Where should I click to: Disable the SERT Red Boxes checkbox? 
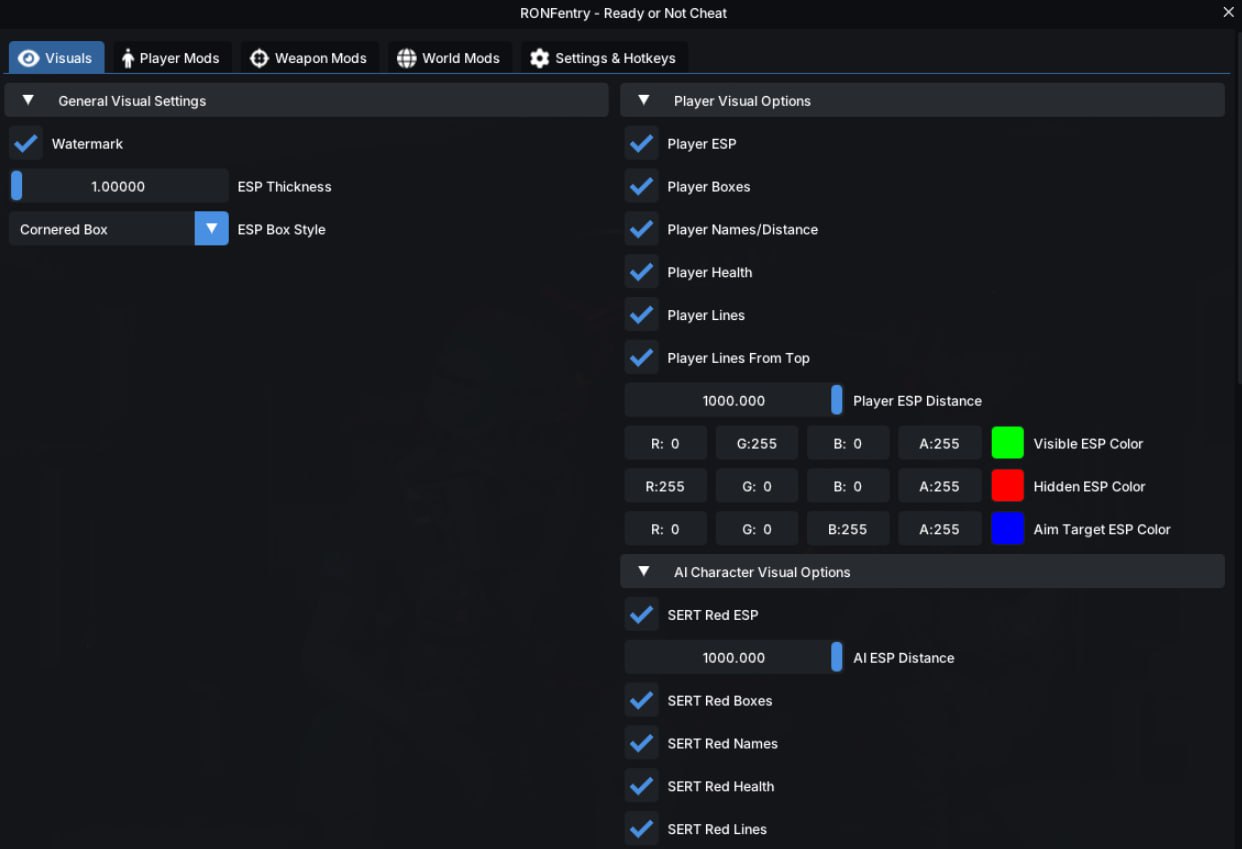642,701
